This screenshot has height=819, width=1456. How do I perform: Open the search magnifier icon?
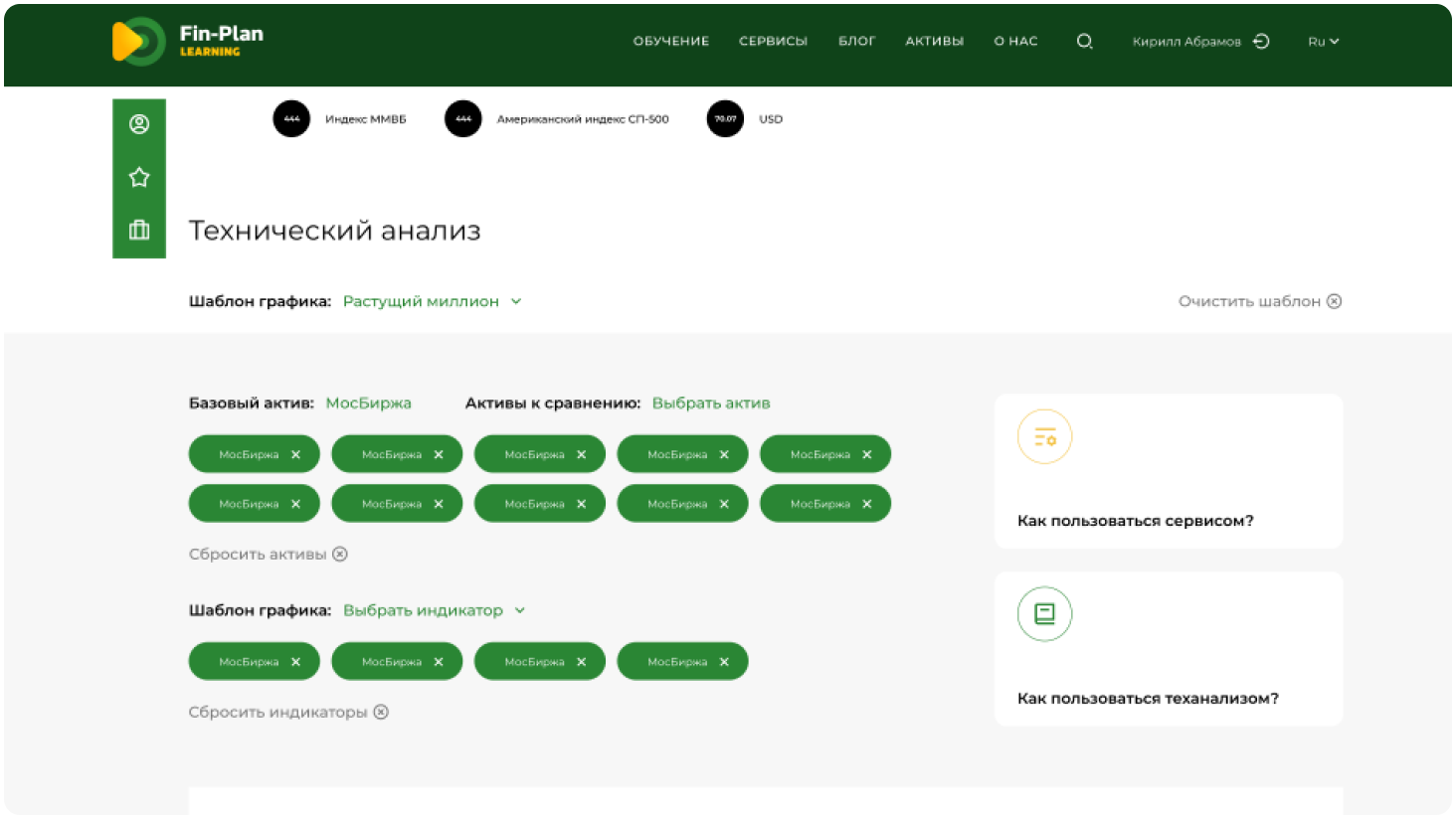[x=1084, y=42]
